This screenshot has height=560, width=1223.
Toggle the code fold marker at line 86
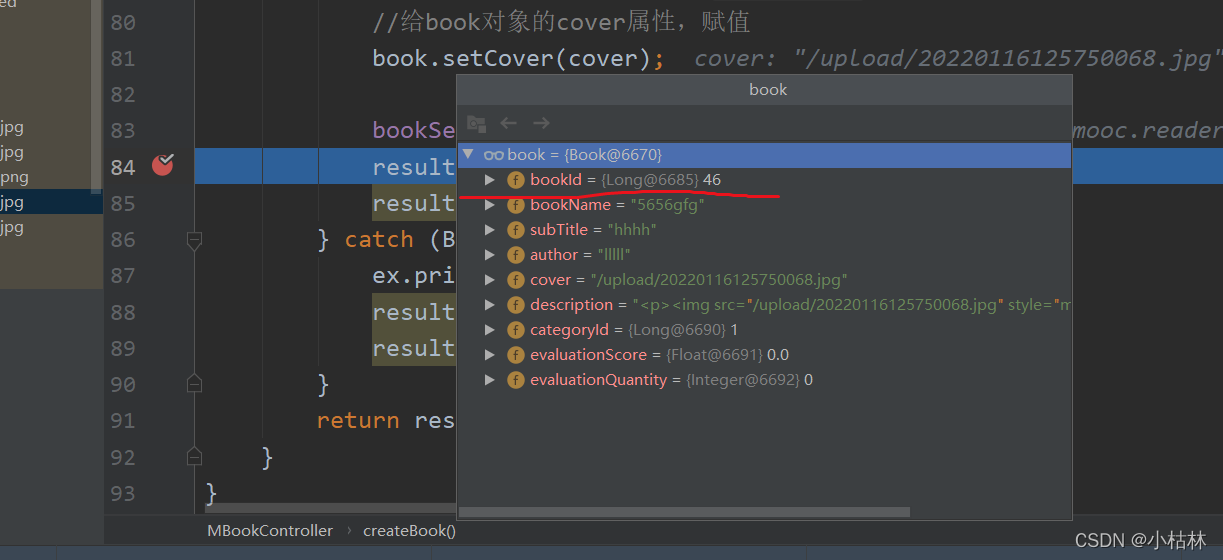point(195,240)
